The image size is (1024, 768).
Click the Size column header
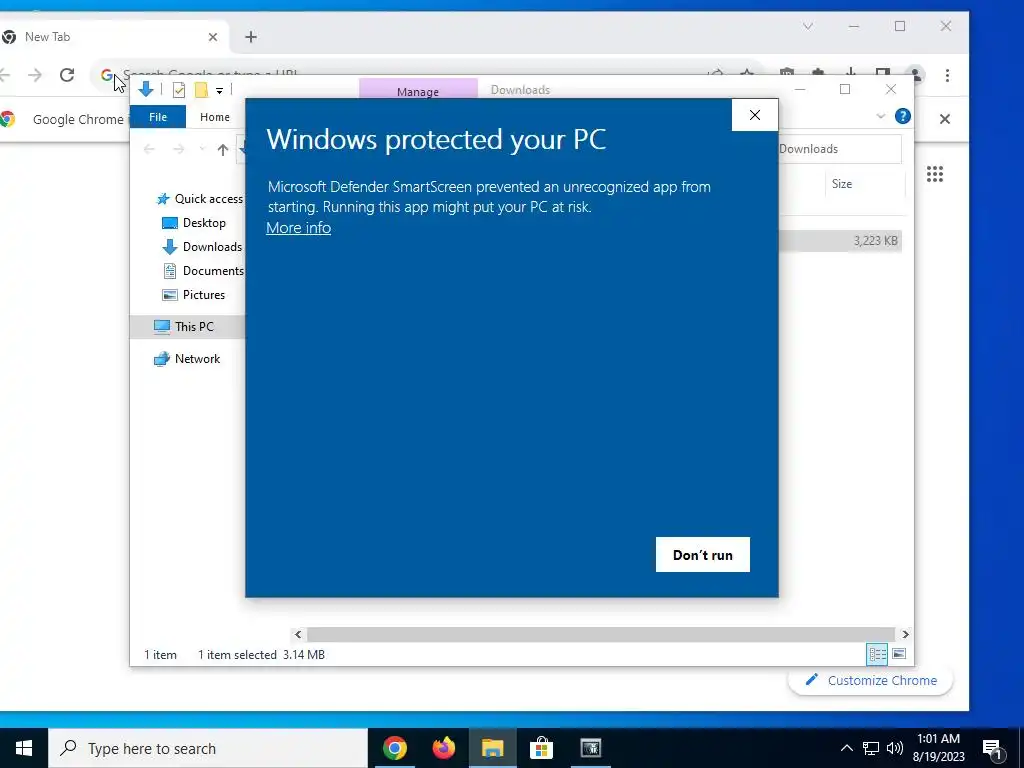coord(842,184)
